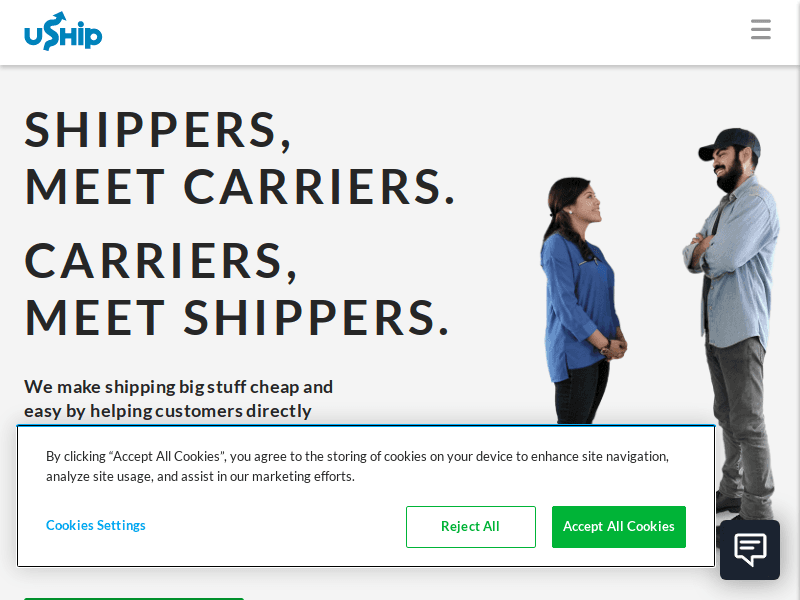Click "easy by helping customers directly" line
This screenshot has height=600, width=800.
pyautogui.click(x=168, y=411)
